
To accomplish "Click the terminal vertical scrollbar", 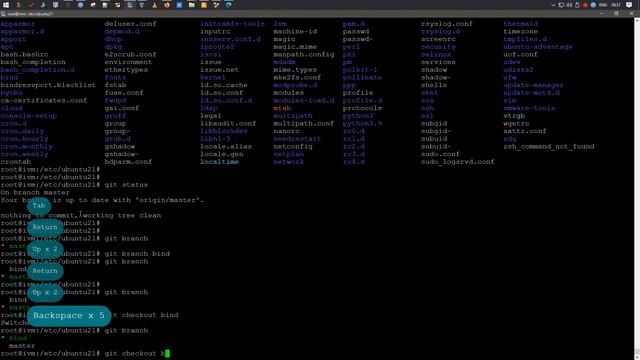I will [x=637, y=188].
